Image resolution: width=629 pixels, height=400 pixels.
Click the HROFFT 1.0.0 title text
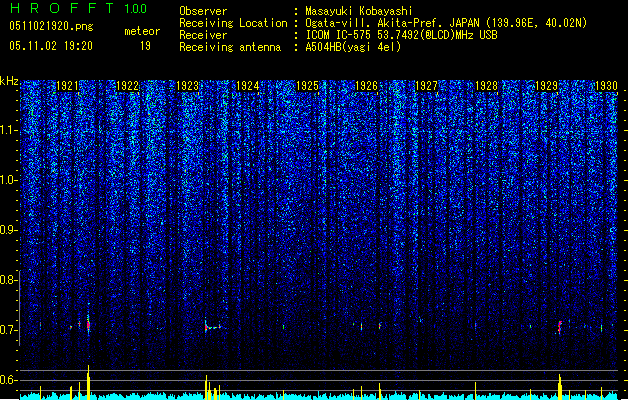pyautogui.click(x=79, y=8)
